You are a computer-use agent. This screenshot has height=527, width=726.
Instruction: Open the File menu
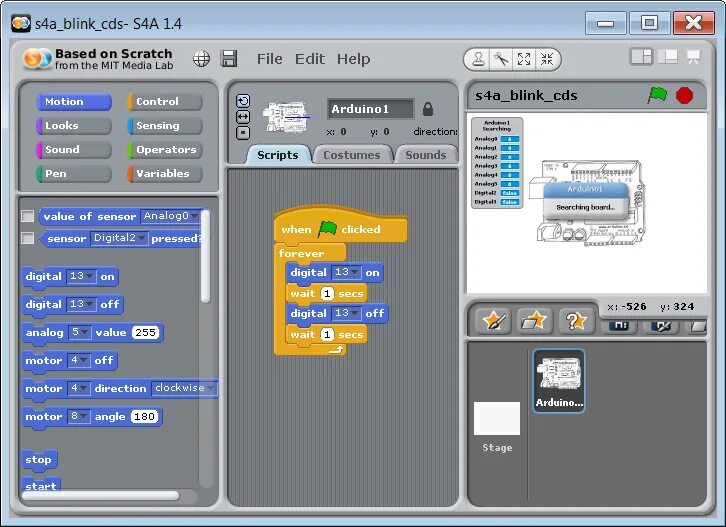coord(269,59)
